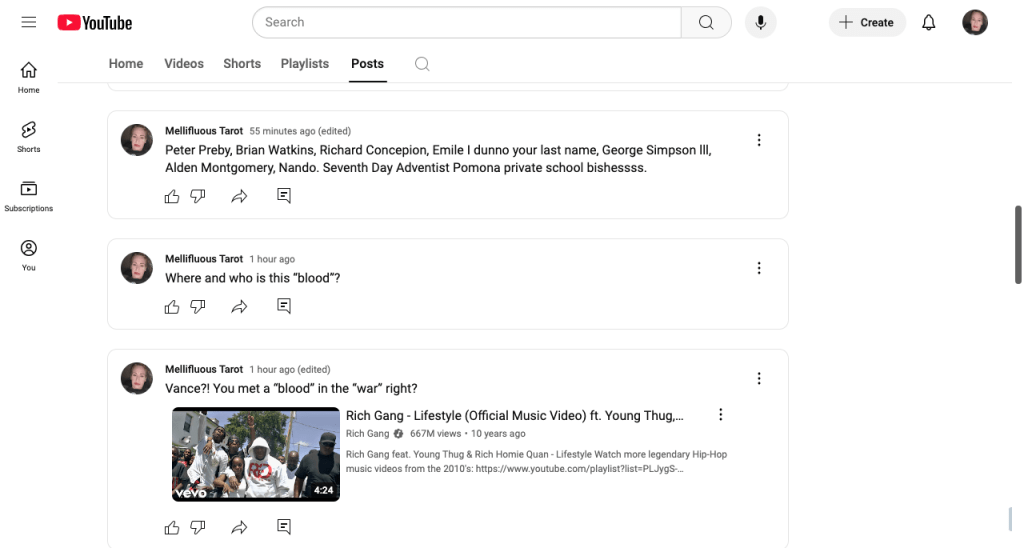This screenshot has height=548, width=1024.
Task: Dislike the 'Where and who' post
Action: click(x=198, y=306)
